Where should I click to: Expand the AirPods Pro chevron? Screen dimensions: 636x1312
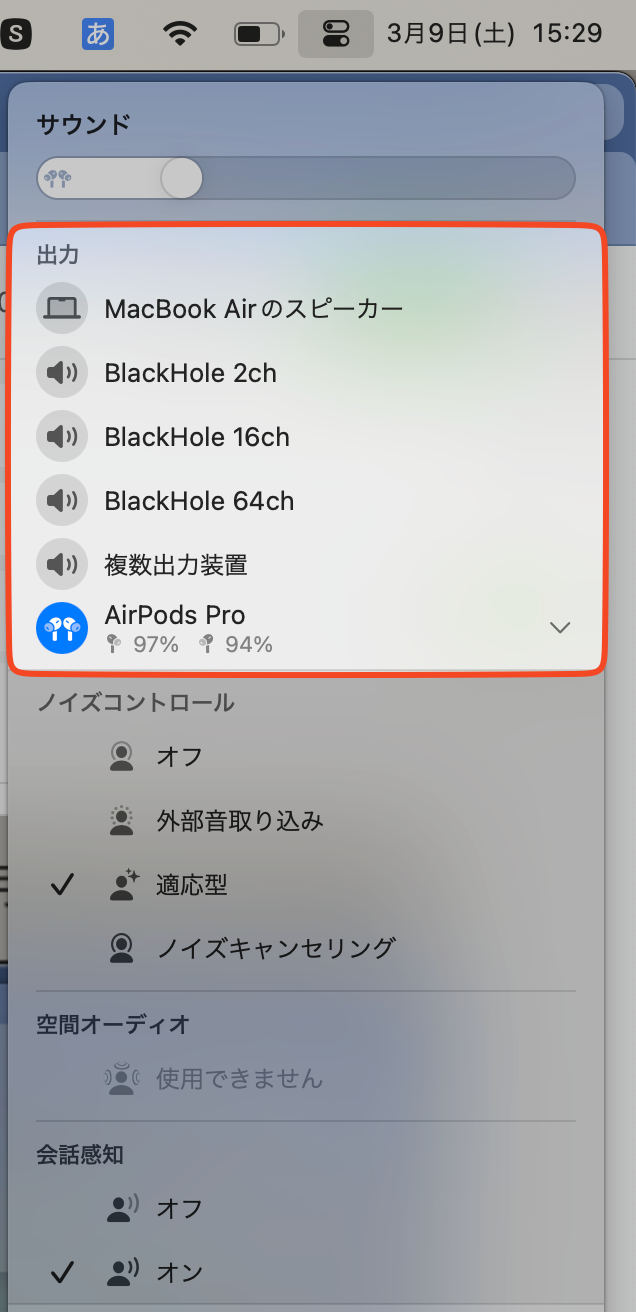[x=561, y=628]
